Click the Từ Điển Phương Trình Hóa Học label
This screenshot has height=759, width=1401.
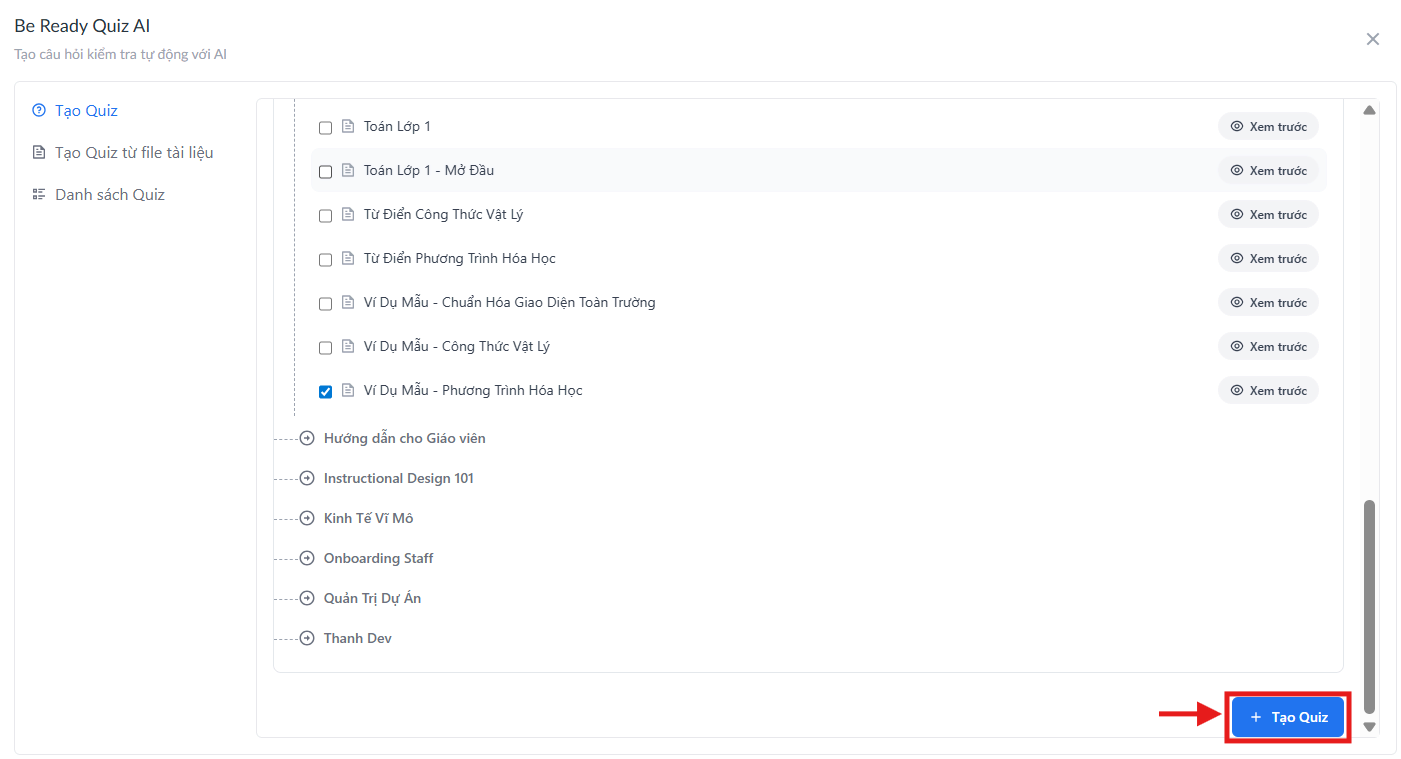460,259
